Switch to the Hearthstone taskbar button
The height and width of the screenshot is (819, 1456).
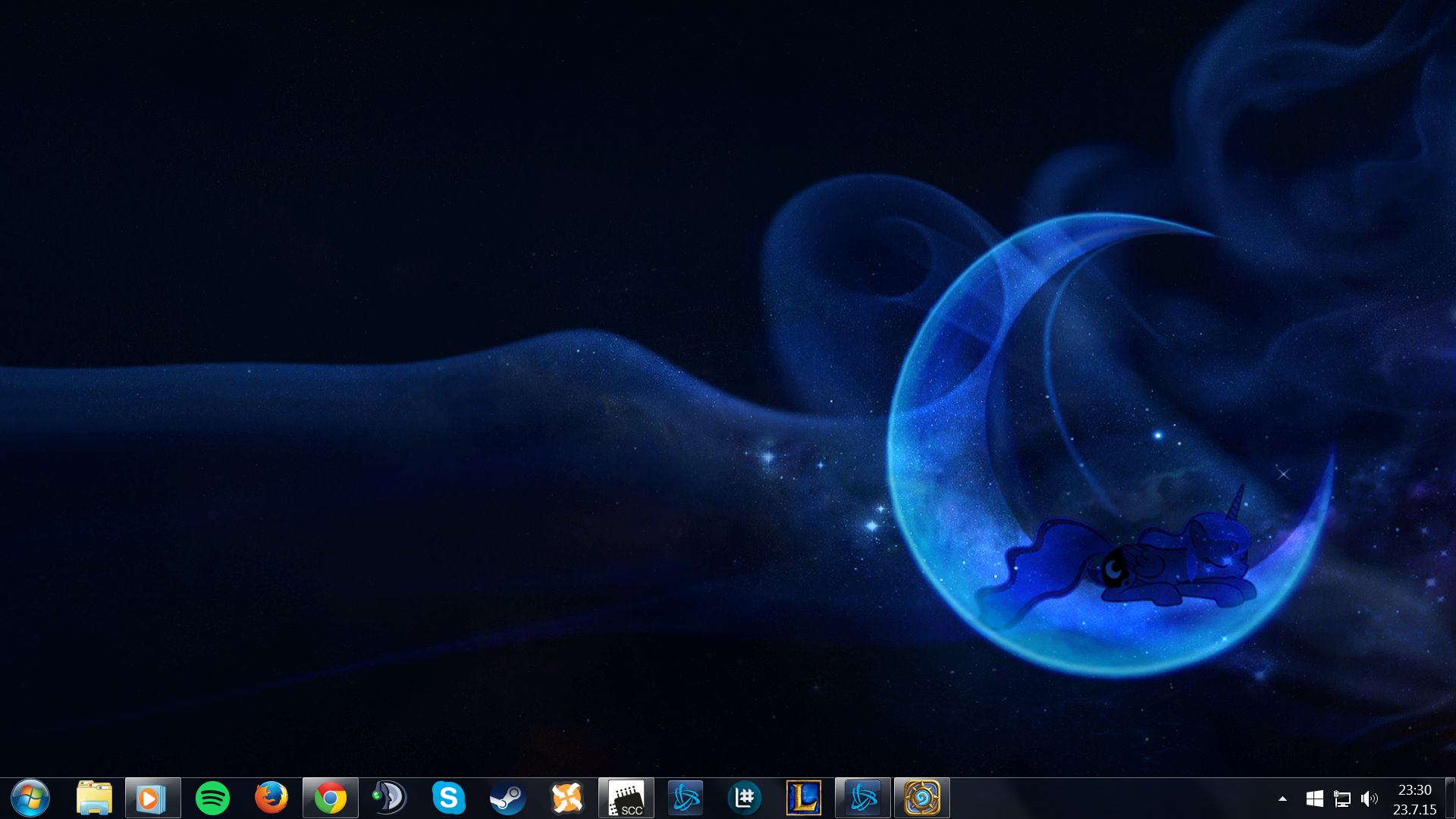[922, 798]
